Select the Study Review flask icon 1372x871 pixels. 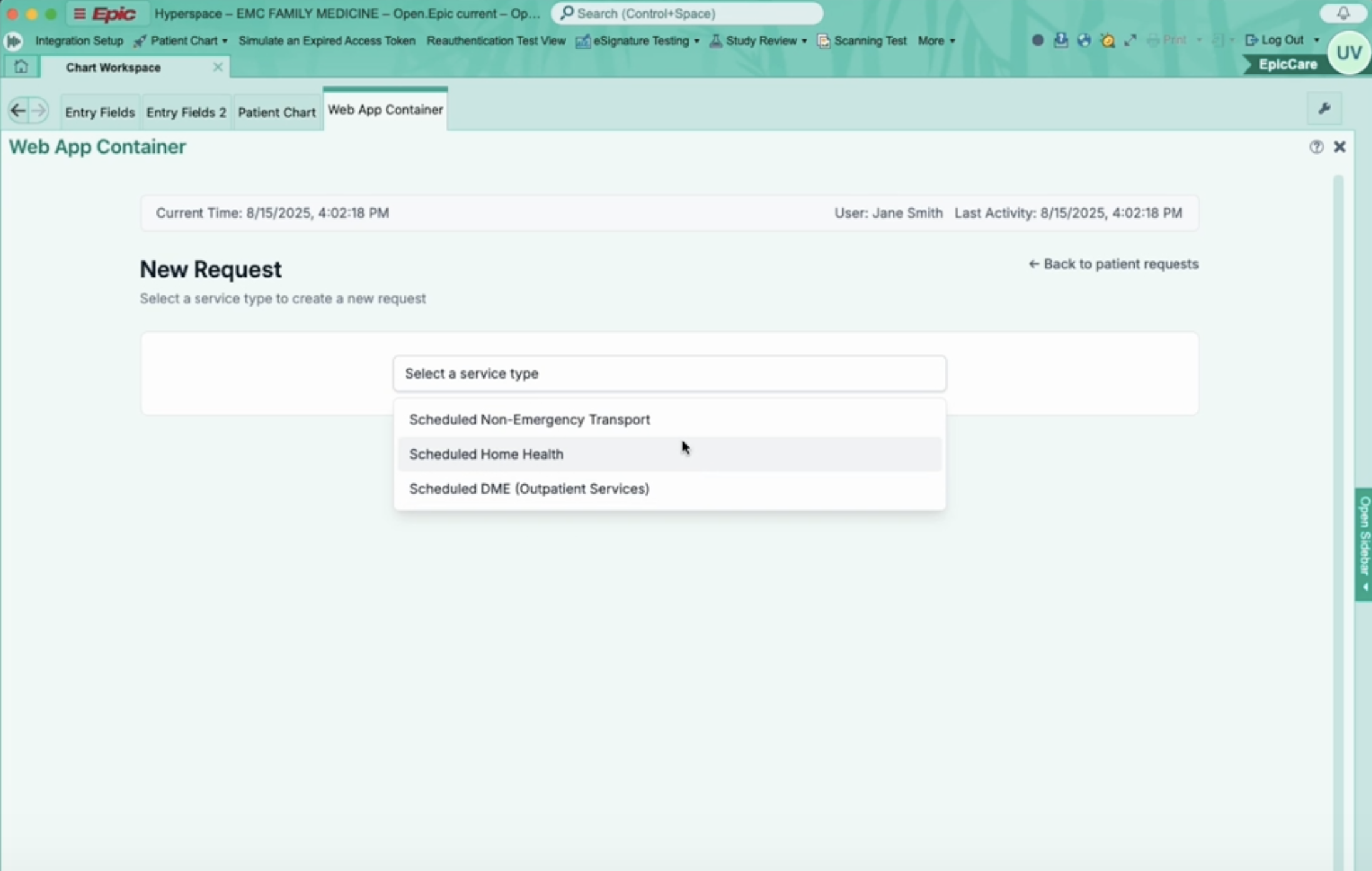coord(715,41)
